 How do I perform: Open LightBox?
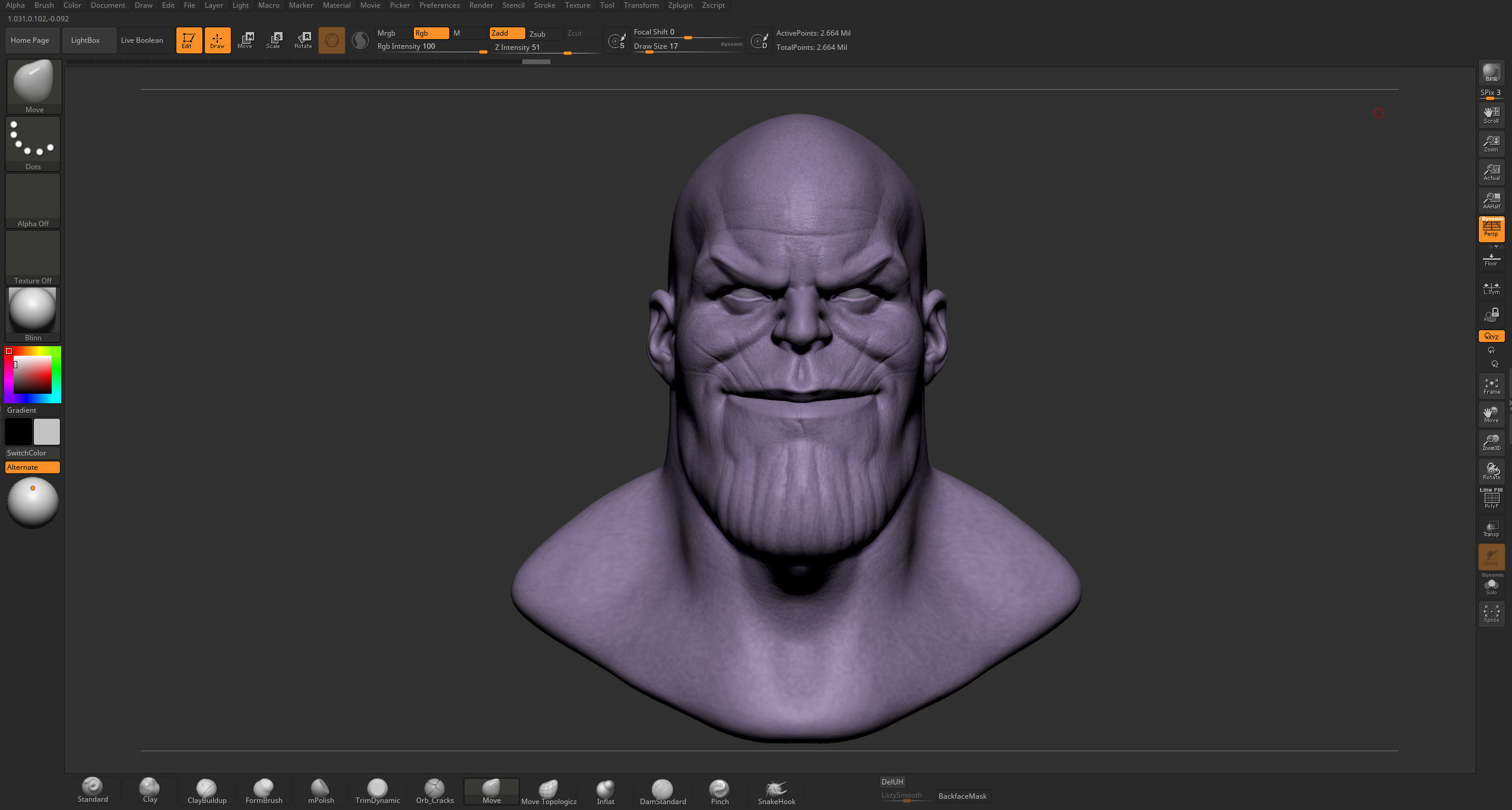pos(89,40)
